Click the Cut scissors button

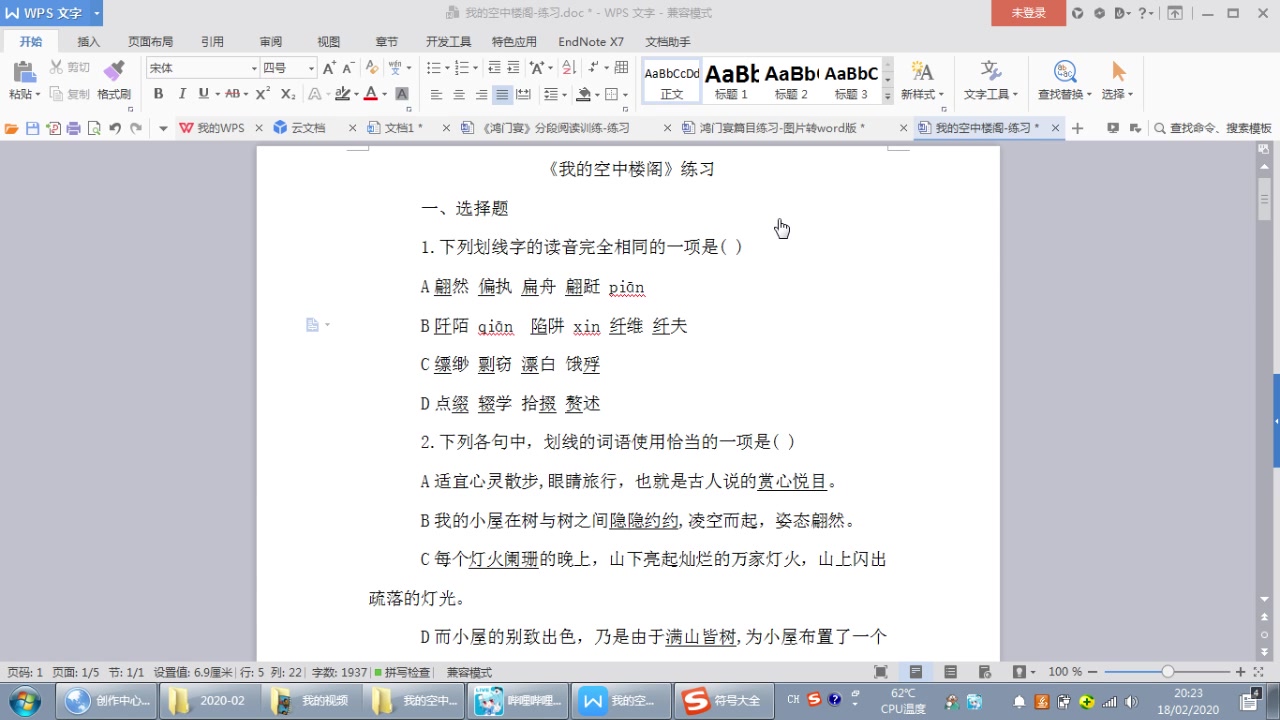pos(70,67)
